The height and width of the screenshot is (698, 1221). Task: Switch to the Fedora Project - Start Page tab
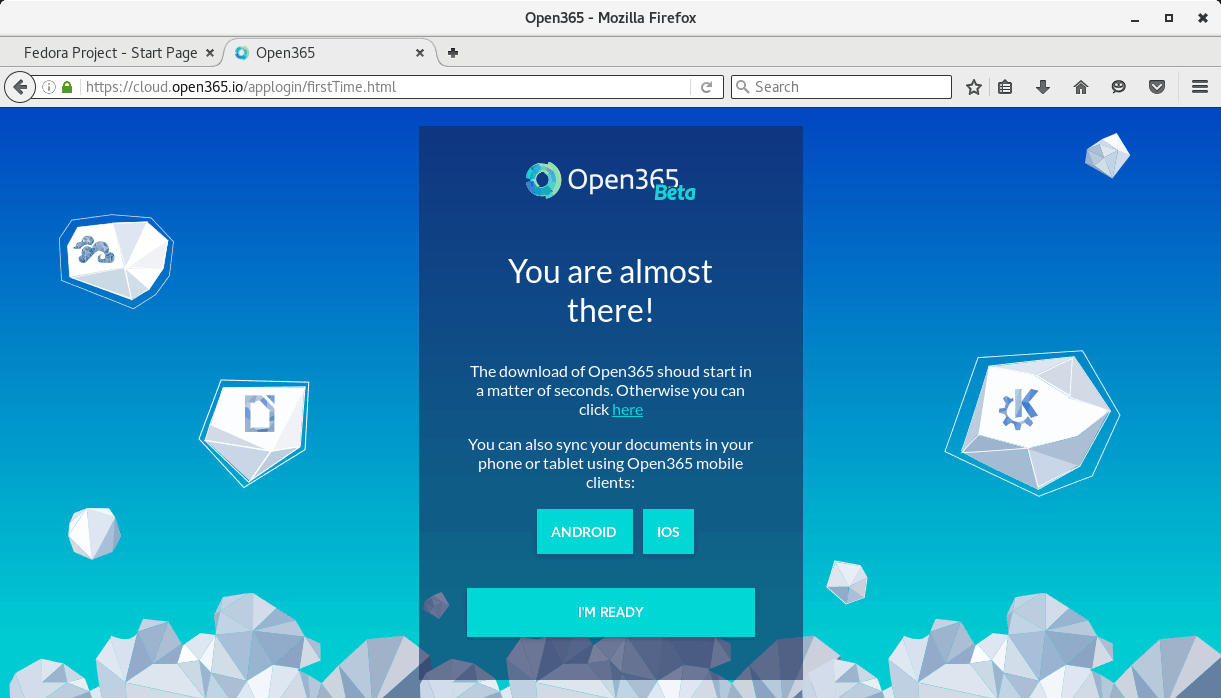111,53
